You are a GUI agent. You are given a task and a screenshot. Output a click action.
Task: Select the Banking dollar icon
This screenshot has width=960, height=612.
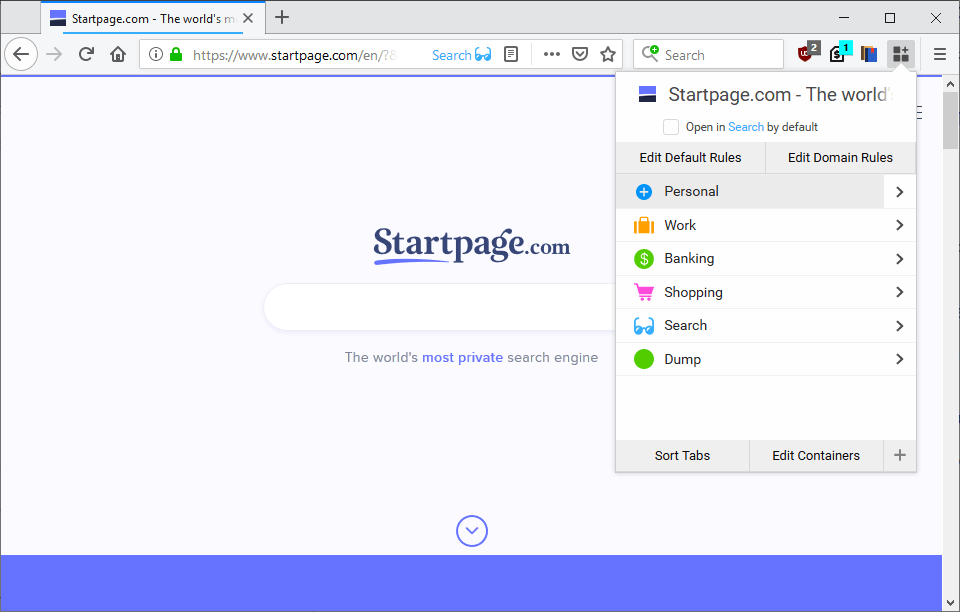tap(643, 259)
